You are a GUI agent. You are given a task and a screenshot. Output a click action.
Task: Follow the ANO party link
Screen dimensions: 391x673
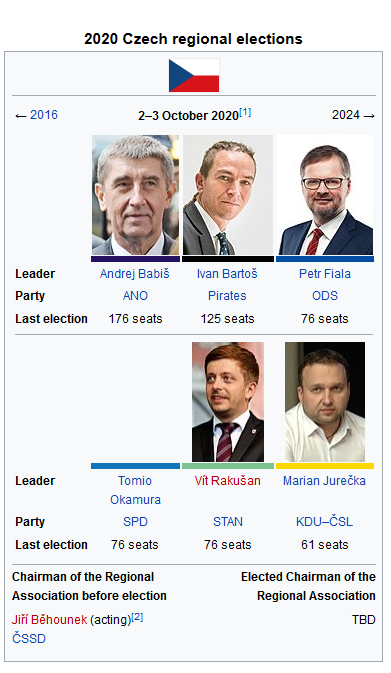pos(135,296)
